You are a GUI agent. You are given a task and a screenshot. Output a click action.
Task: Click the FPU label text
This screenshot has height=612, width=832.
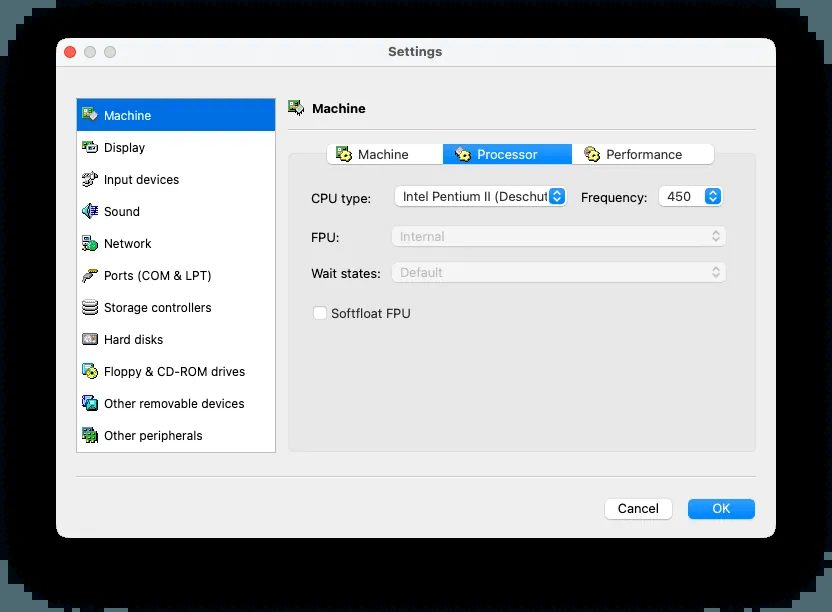click(325, 237)
